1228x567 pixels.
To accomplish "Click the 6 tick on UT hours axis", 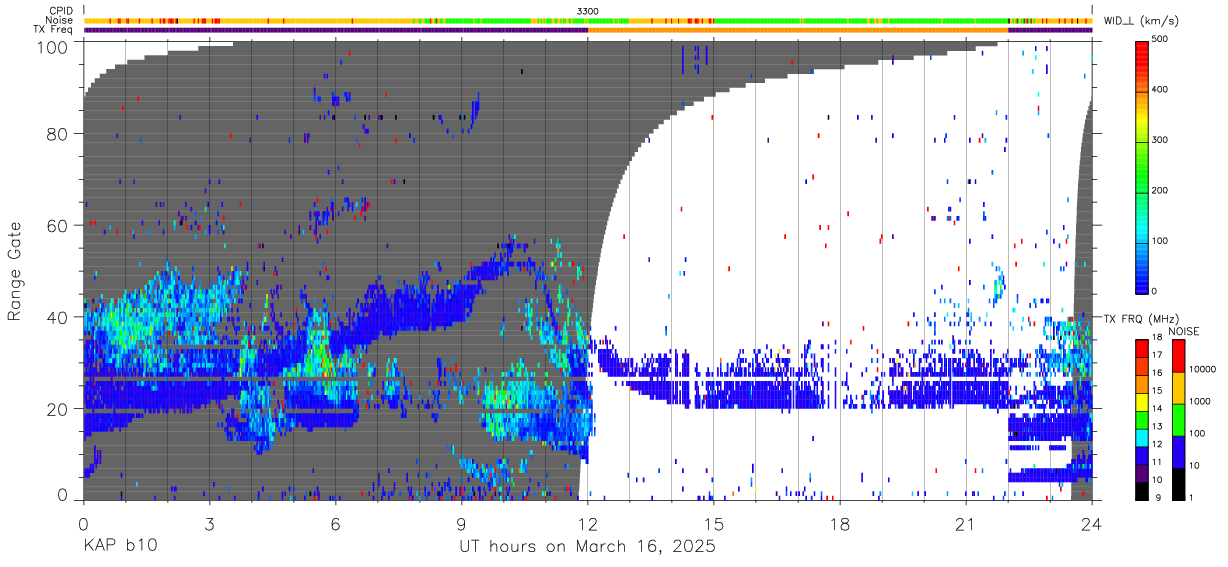I will (336, 523).
